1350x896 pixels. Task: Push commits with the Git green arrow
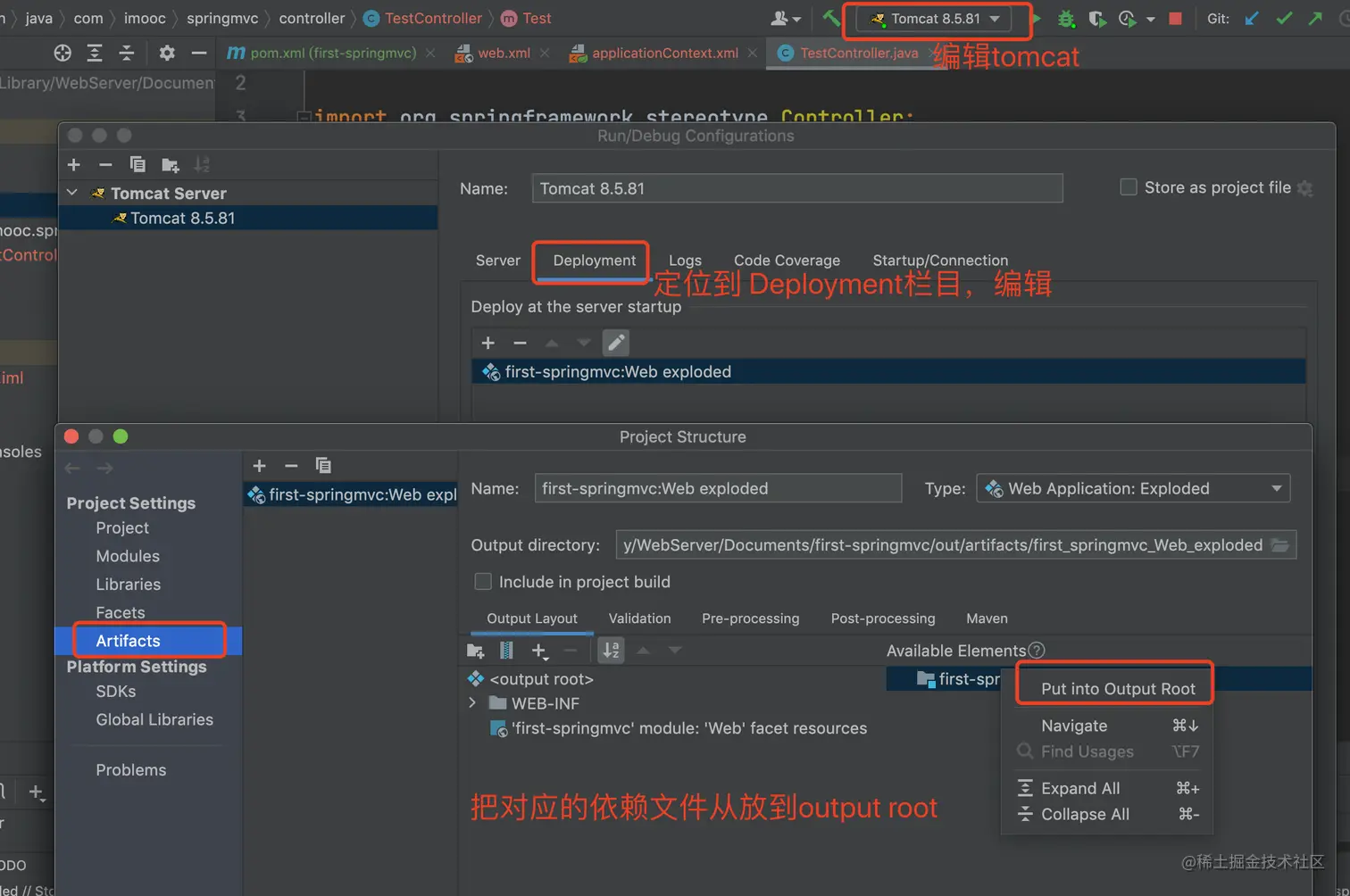(1315, 18)
